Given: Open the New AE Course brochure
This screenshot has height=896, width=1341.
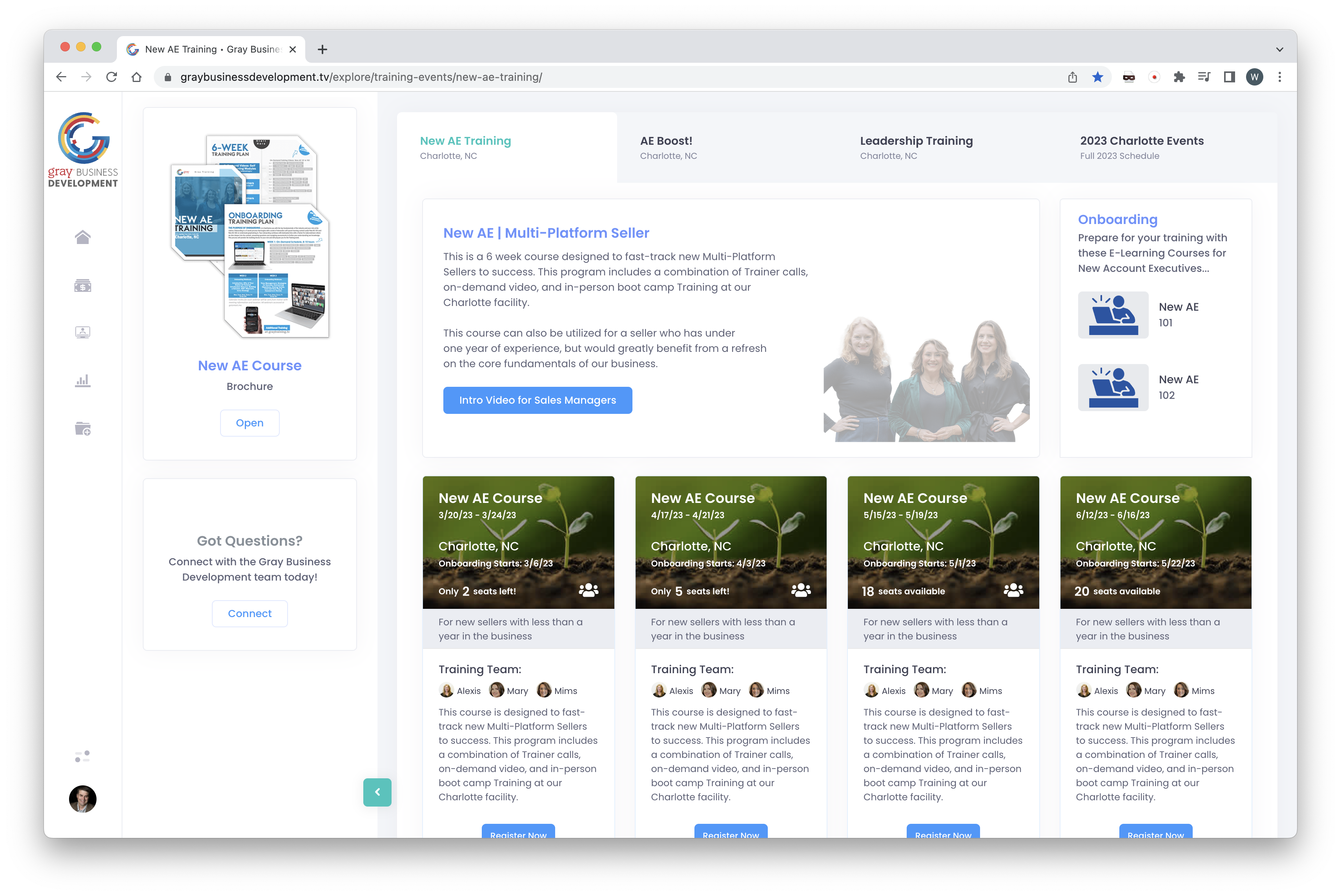Looking at the screenshot, I should [x=250, y=423].
